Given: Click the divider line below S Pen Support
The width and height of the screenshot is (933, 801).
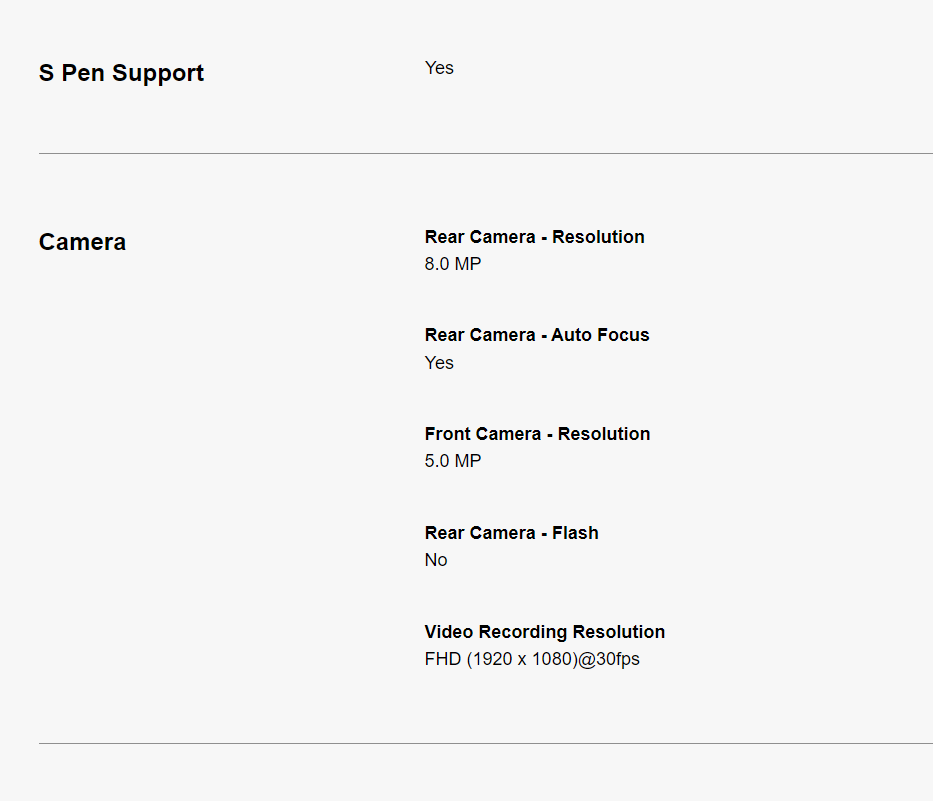Looking at the screenshot, I should point(485,154).
